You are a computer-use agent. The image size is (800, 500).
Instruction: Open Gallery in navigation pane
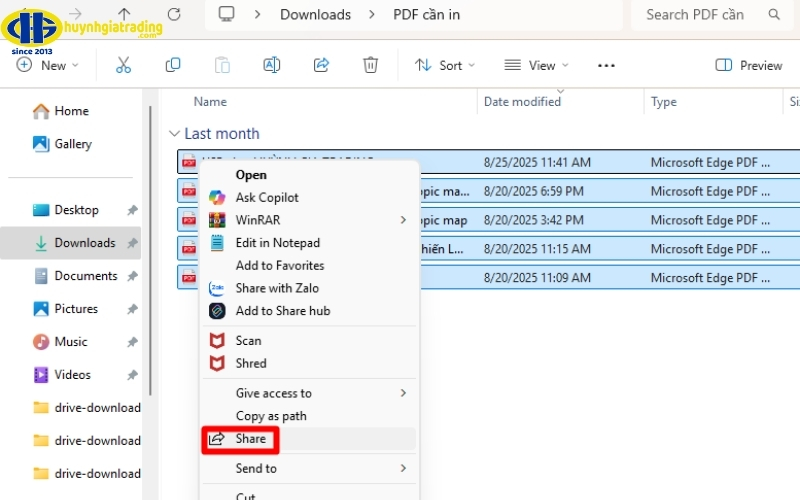[62, 144]
